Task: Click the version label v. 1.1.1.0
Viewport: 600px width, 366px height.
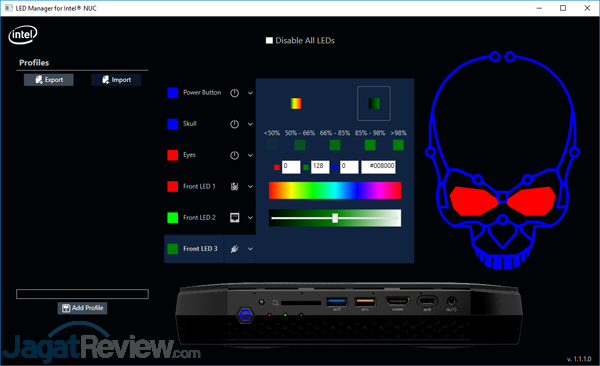Action: point(579,359)
